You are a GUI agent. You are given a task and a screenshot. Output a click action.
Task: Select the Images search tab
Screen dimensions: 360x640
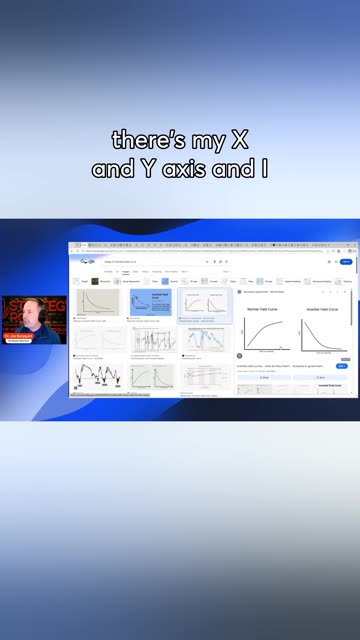126,271
